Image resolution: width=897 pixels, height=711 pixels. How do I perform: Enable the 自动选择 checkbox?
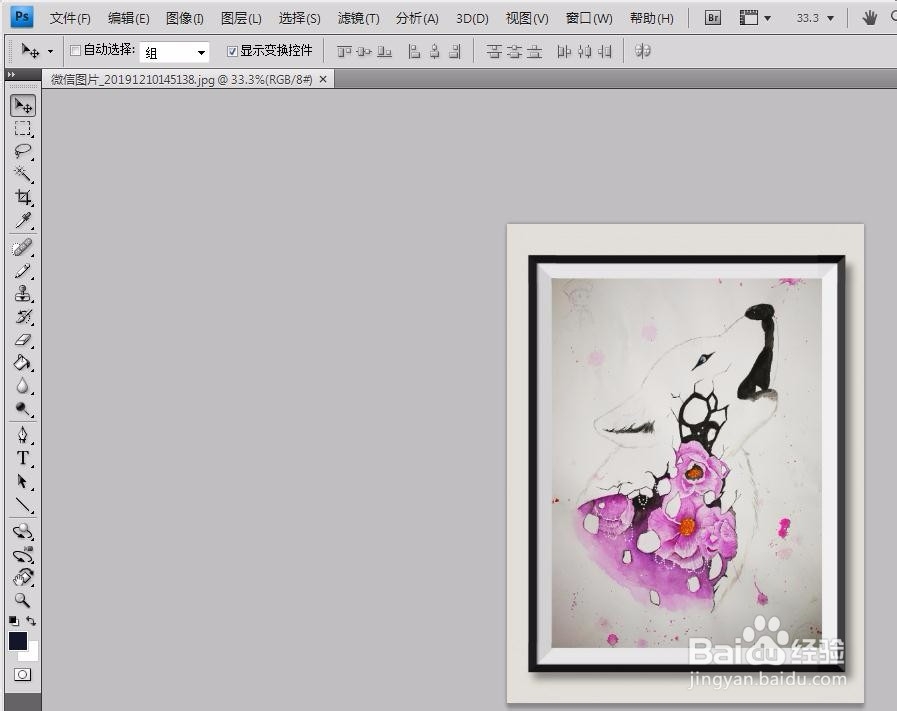75,51
